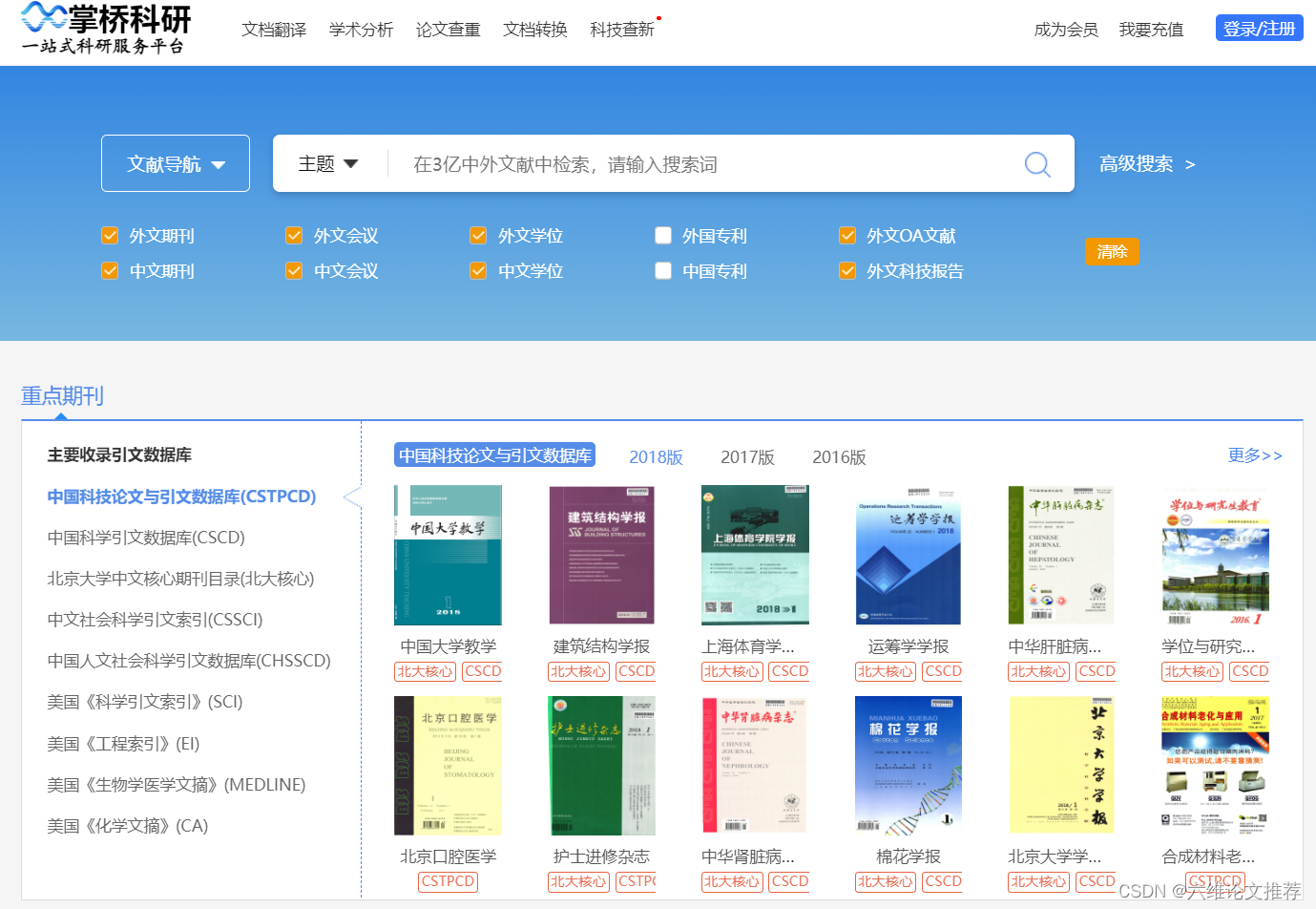1316x909 pixels.
Task: Open the 文档翻译 menu
Action: [x=274, y=30]
